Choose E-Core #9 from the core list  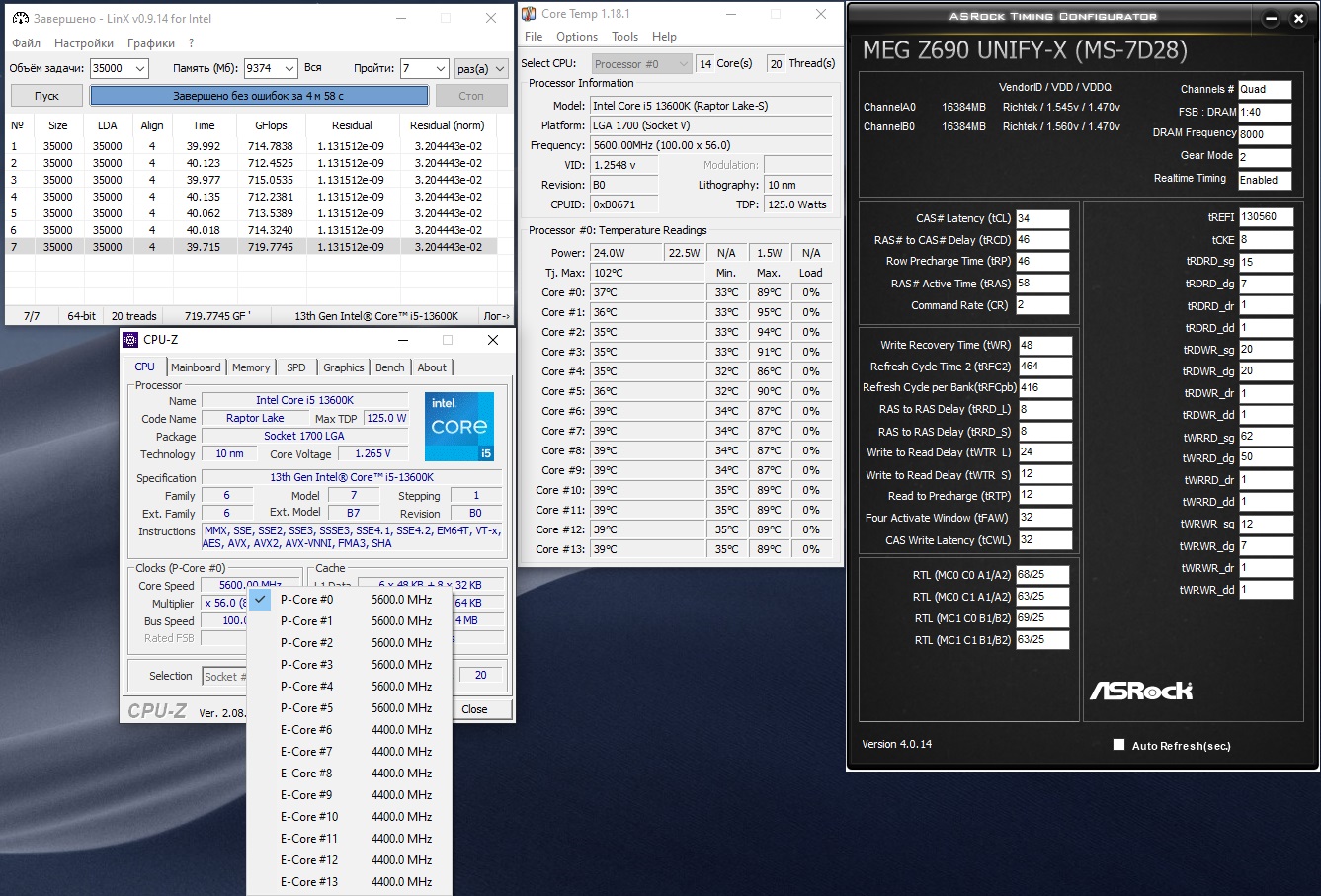point(350,795)
